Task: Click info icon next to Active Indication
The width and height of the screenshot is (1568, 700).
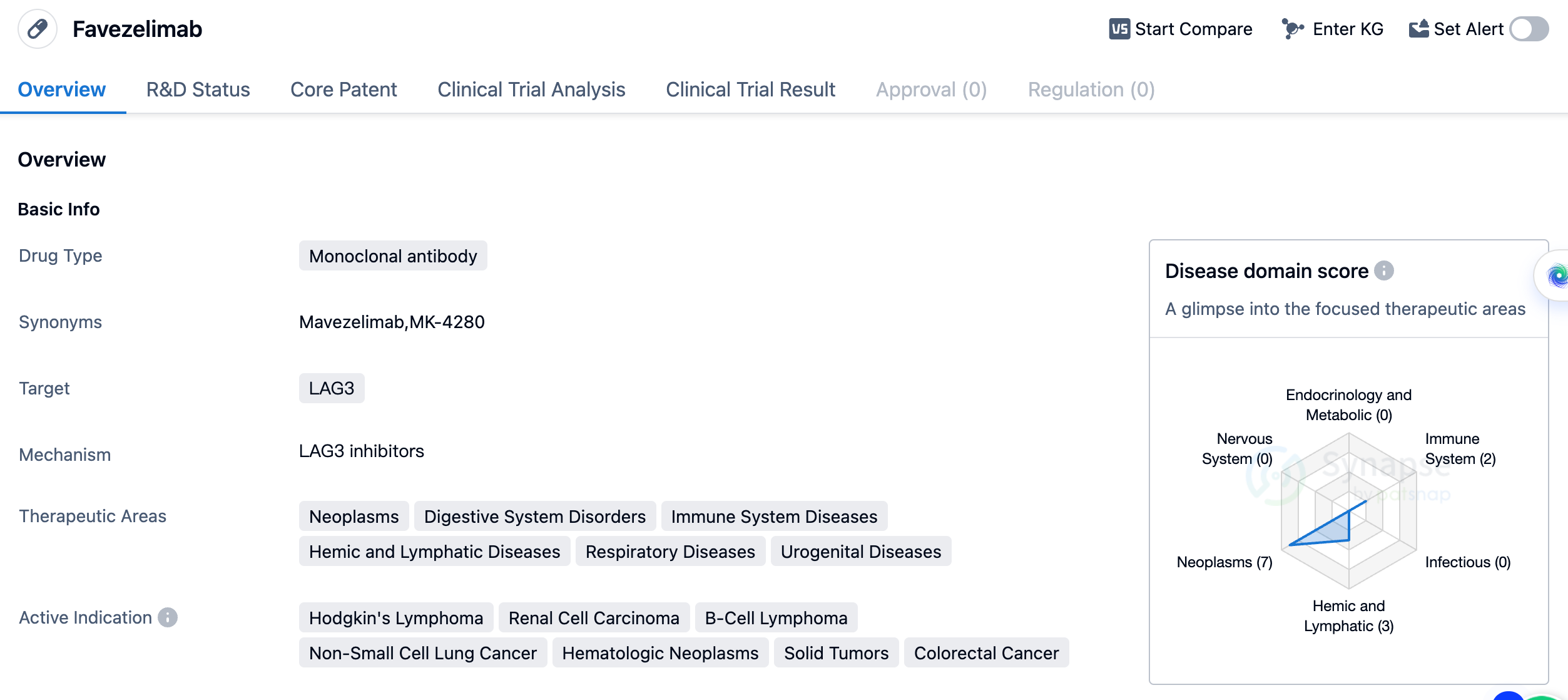Action: pyautogui.click(x=168, y=617)
